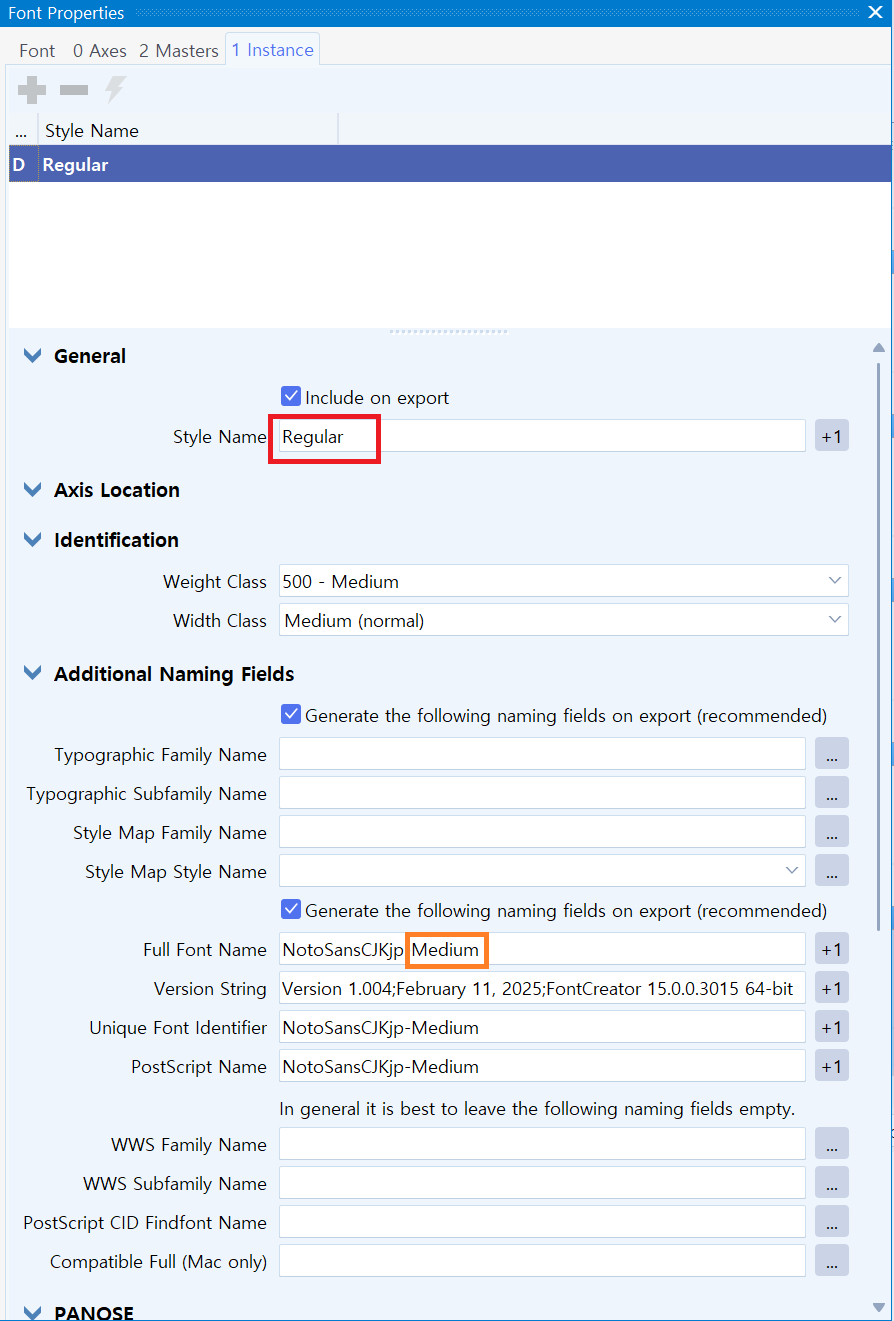894x1321 pixels.
Task: Click +1 button next to Version String
Action: tap(831, 988)
